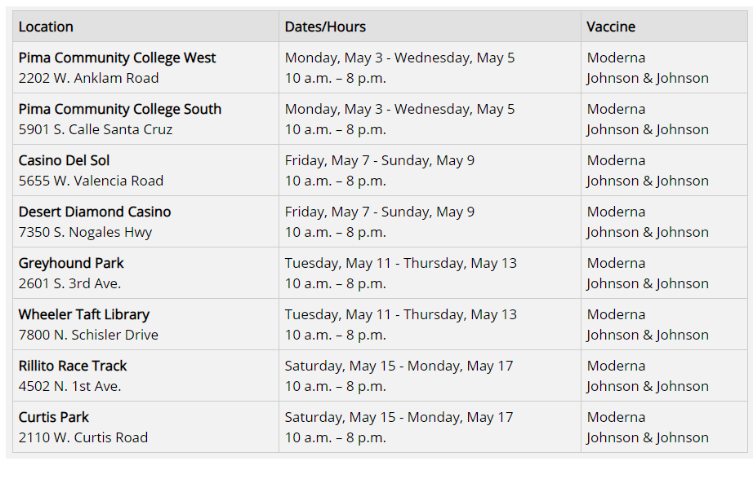Screen dimensions: 753x478
Task: Click the 5655 W. Valencia Road address
Action: point(91,181)
